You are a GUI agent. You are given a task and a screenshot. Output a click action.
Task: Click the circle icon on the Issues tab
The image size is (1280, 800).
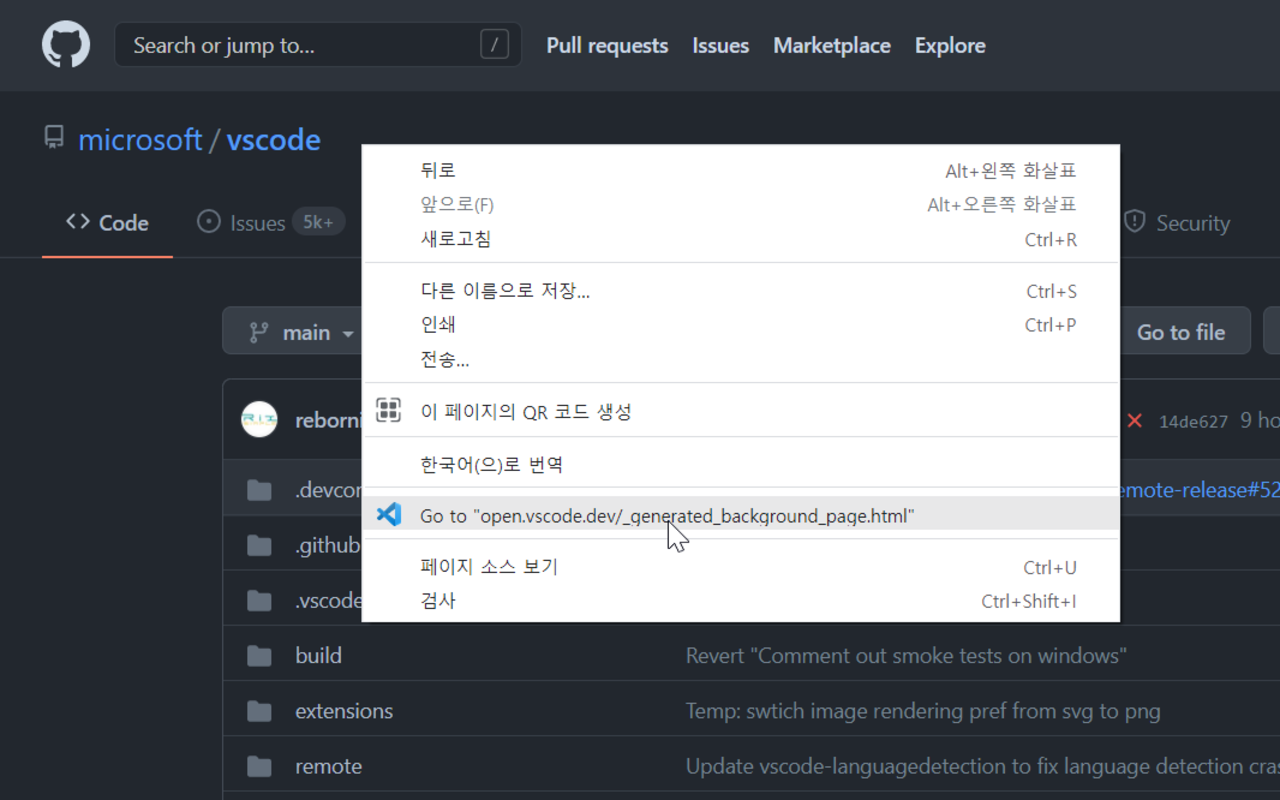click(x=209, y=222)
